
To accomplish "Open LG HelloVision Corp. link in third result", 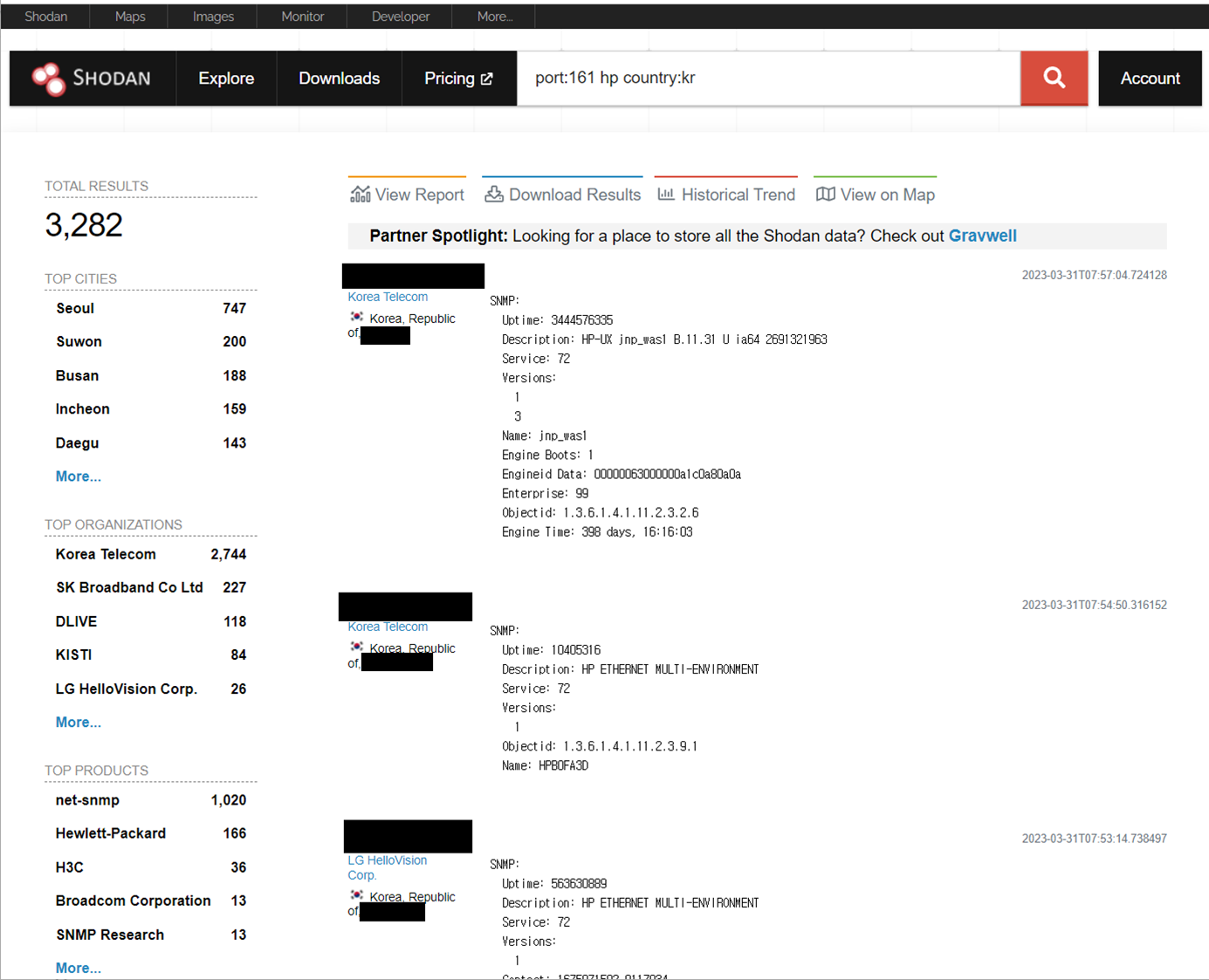I will tap(387, 867).
